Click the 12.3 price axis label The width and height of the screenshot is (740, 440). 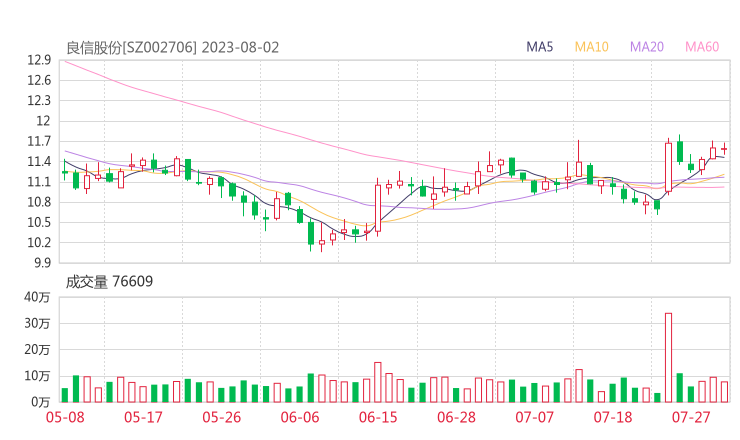pyautogui.click(x=39, y=101)
